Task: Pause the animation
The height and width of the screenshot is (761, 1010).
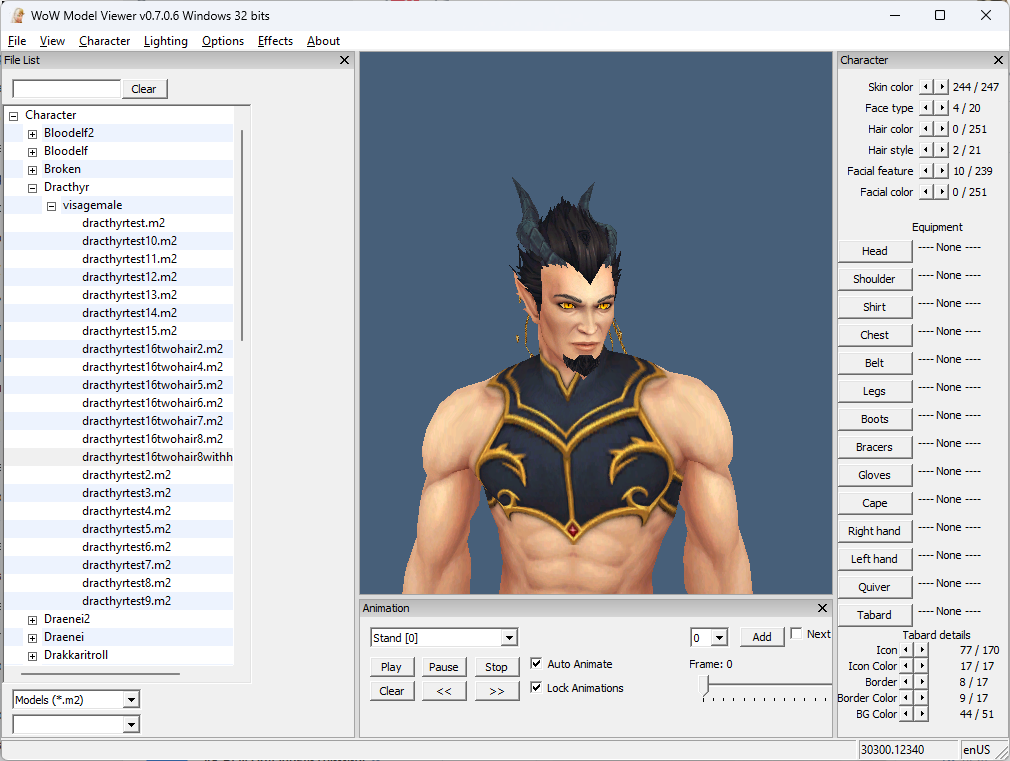Action: (444, 666)
